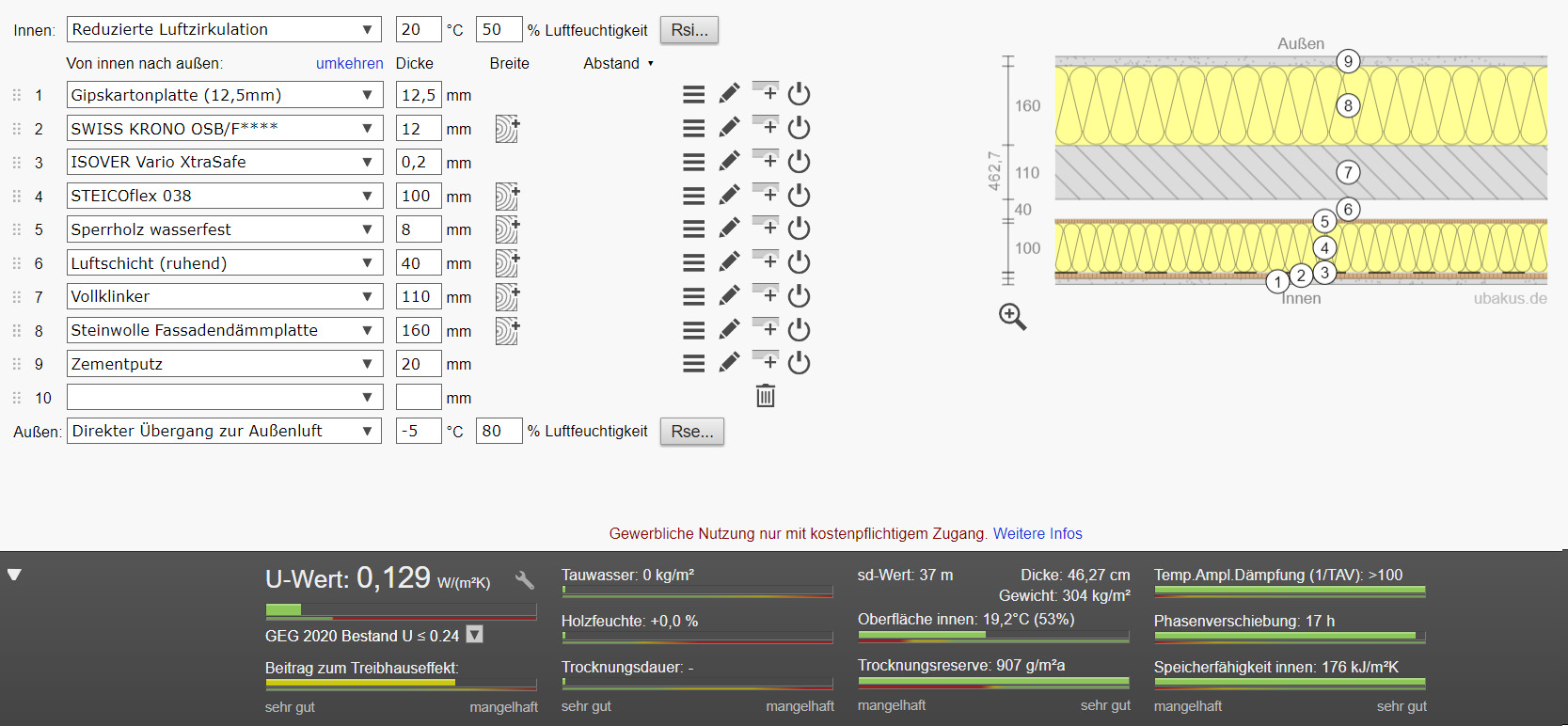The width and height of the screenshot is (1568, 726).
Task: Click the Sperrholz wasserfest thickness field
Action: 418,229
